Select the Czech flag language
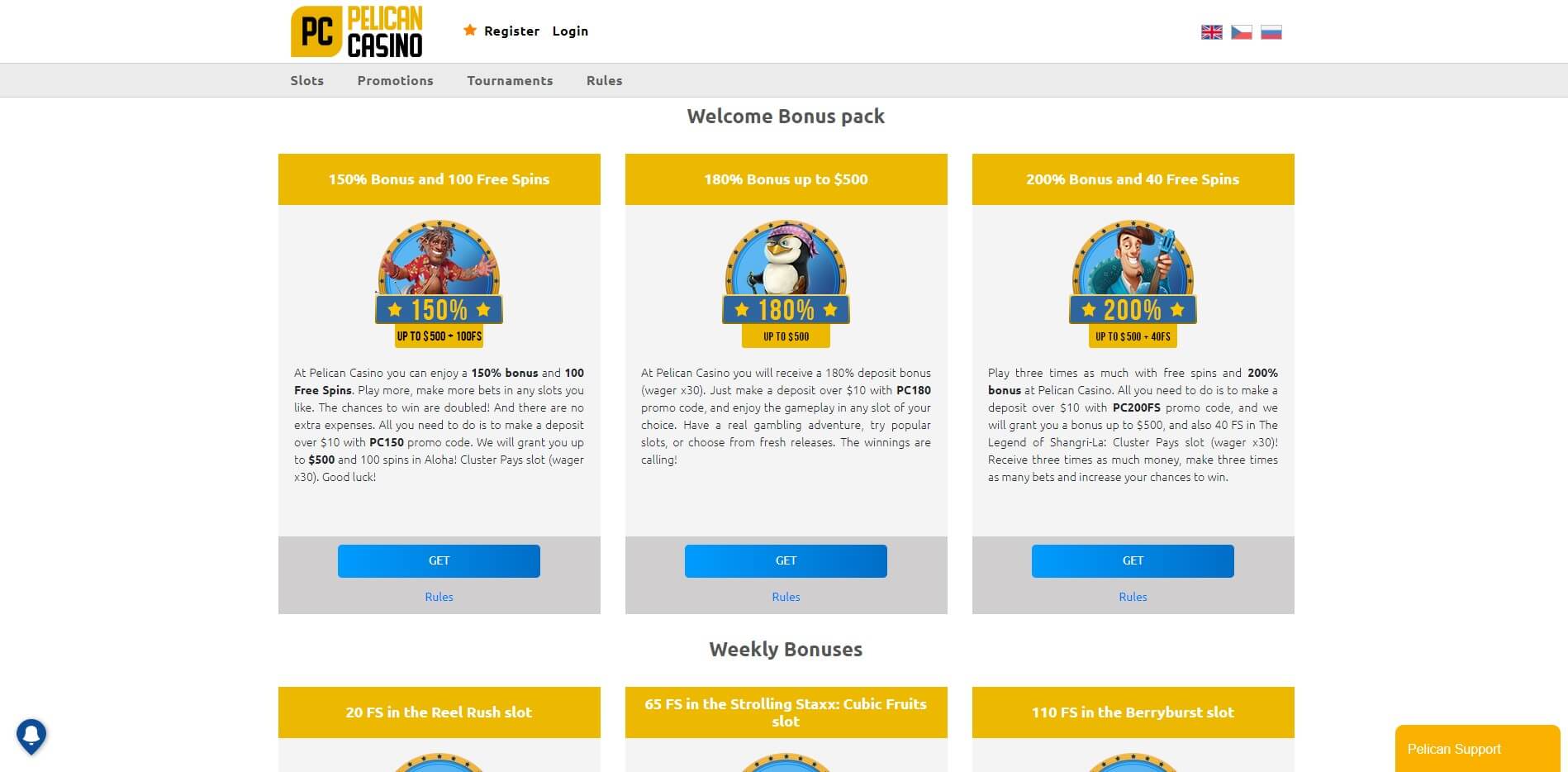1568x772 pixels. tap(1241, 32)
